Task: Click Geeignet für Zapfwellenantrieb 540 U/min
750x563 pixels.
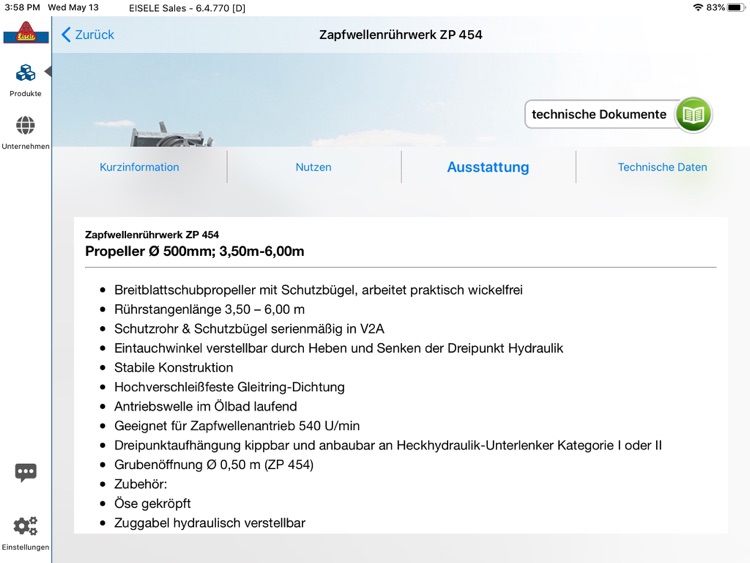Action: point(237,426)
